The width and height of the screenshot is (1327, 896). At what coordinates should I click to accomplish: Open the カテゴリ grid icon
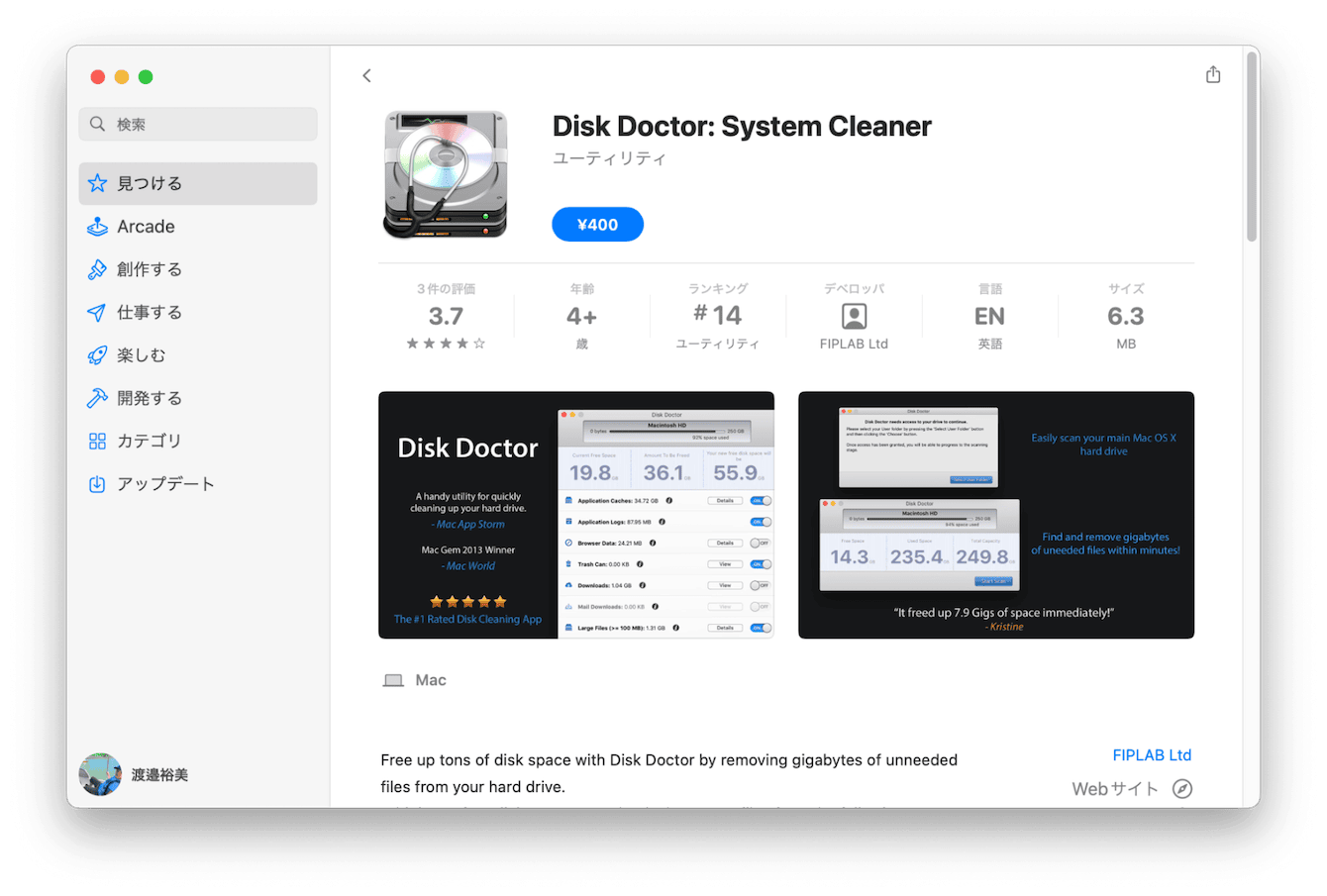97,442
